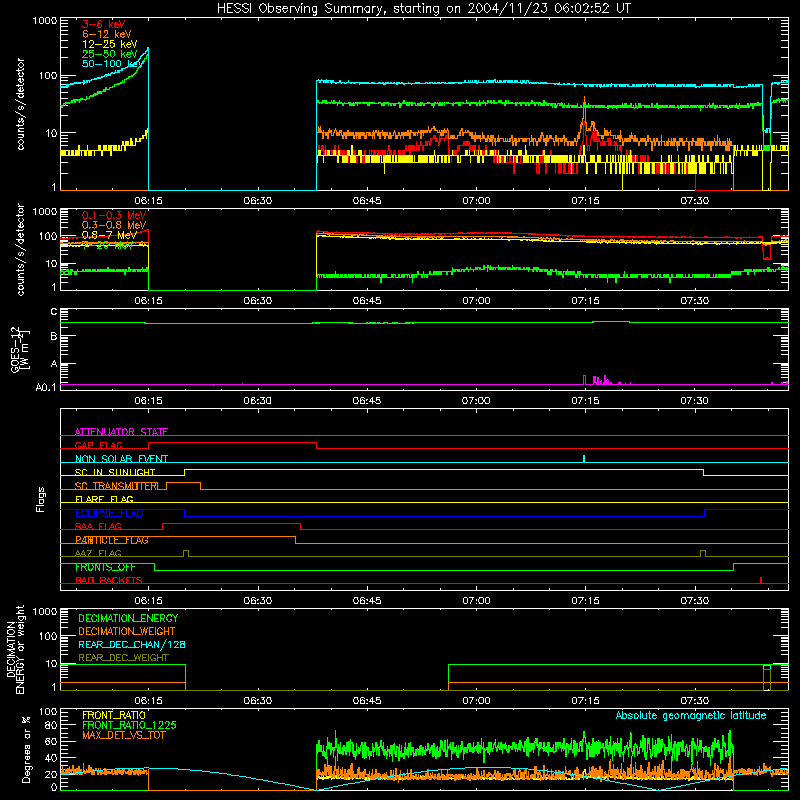The height and width of the screenshot is (800, 800).
Task: Click the red 0.1-0.3 MeV legend label
Action: click(114, 215)
